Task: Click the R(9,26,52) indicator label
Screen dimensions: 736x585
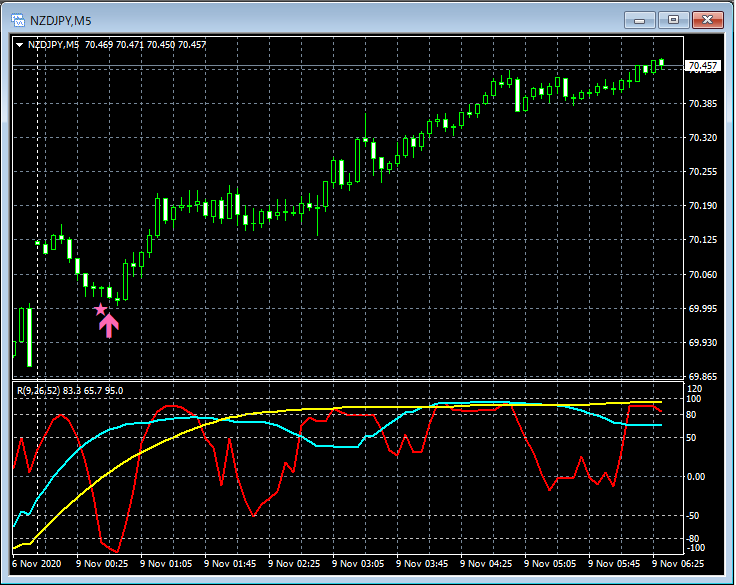Action: point(38,390)
